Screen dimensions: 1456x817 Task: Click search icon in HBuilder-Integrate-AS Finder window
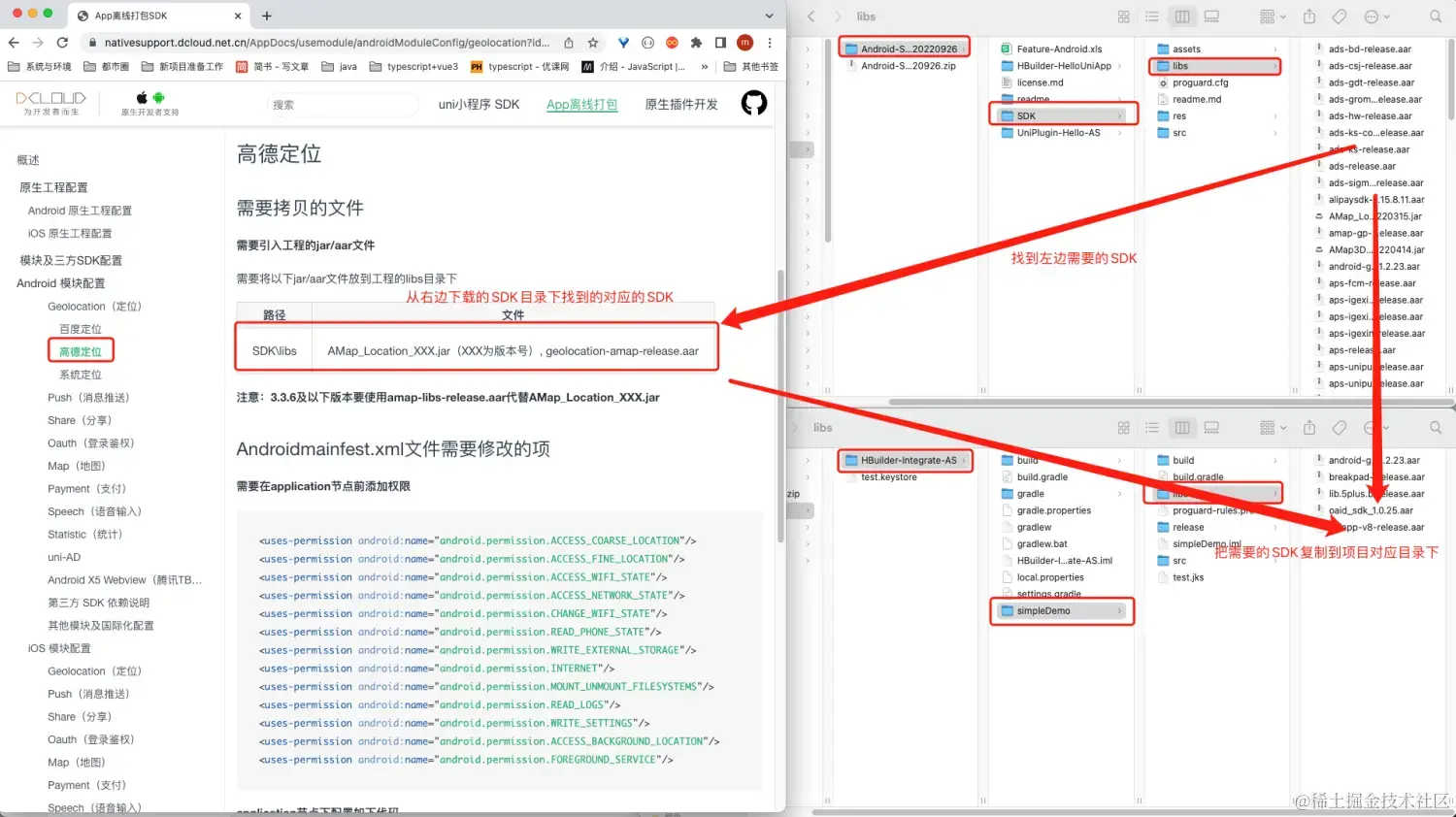1436,428
